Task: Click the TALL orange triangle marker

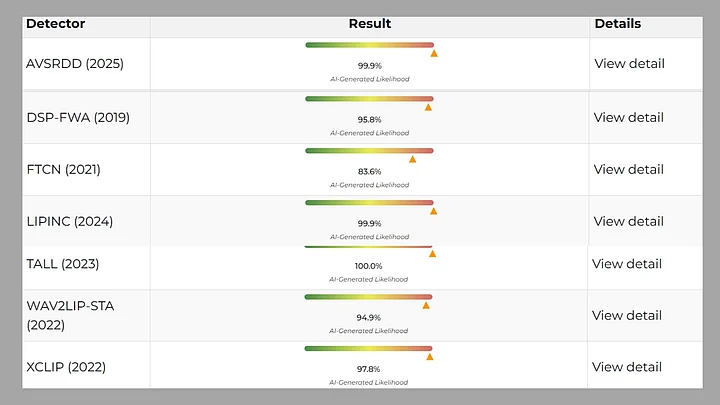Action: pyautogui.click(x=433, y=254)
